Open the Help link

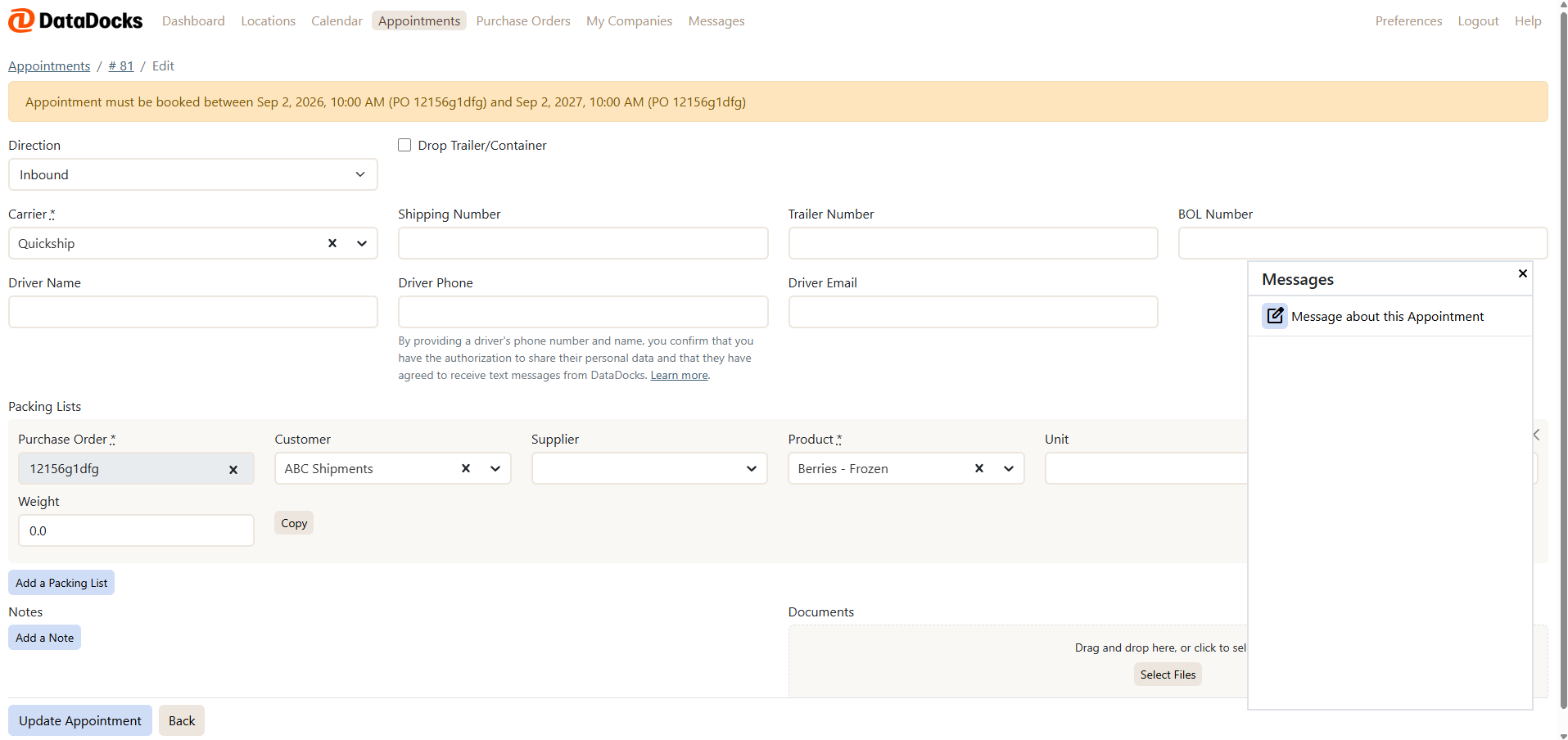pyautogui.click(x=1528, y=20)
